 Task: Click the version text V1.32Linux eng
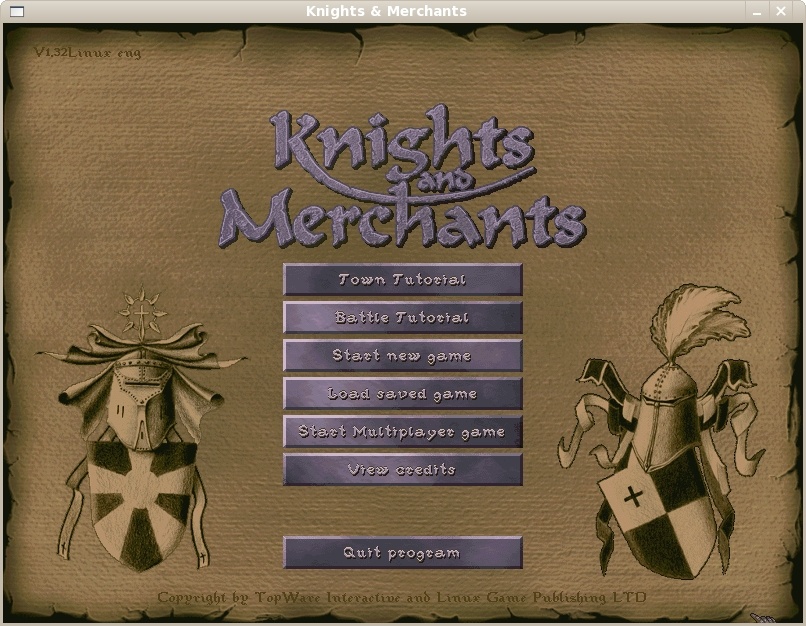coord(87,52)
